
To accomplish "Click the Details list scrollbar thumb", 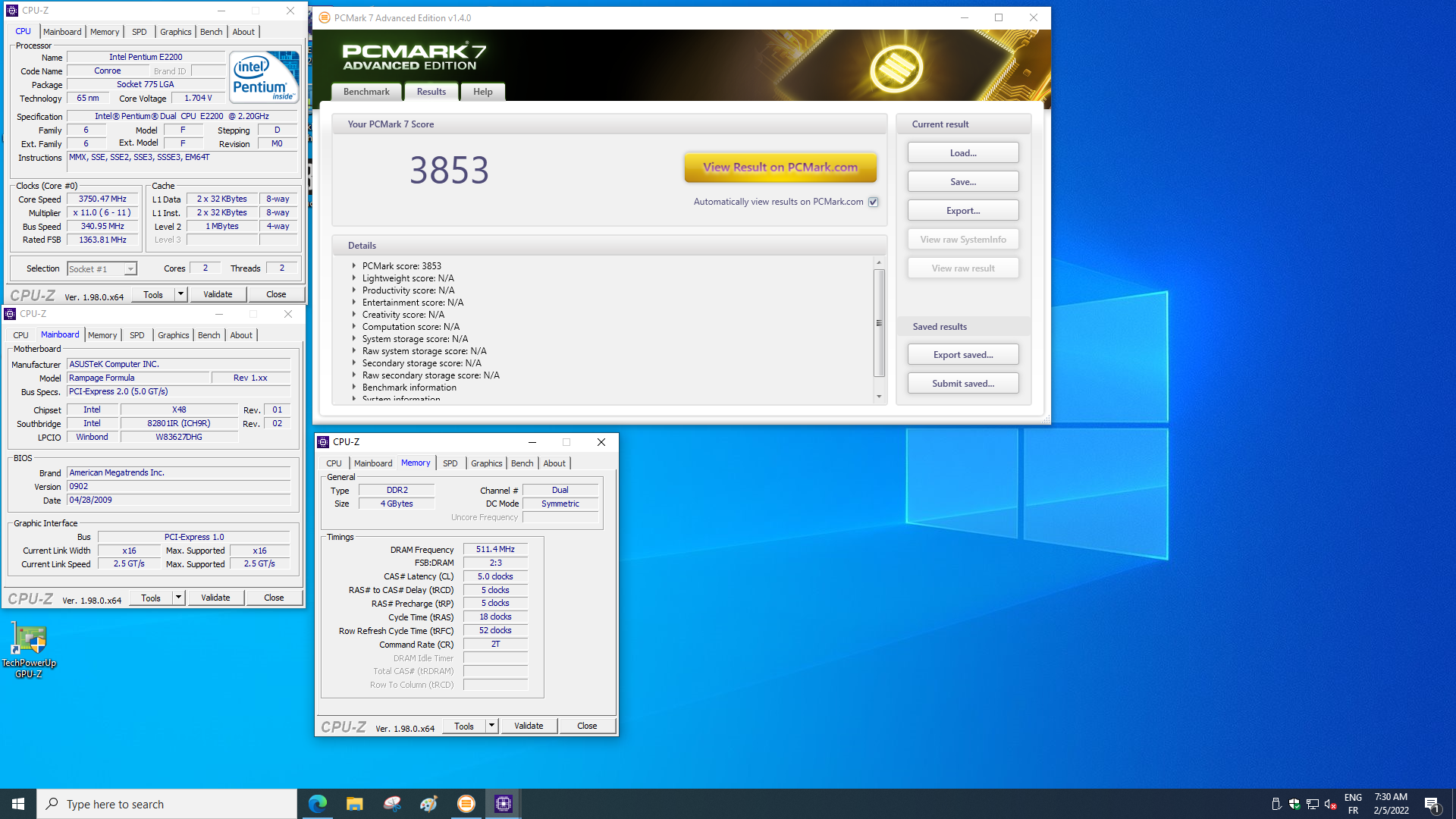I will click(879, 323).
